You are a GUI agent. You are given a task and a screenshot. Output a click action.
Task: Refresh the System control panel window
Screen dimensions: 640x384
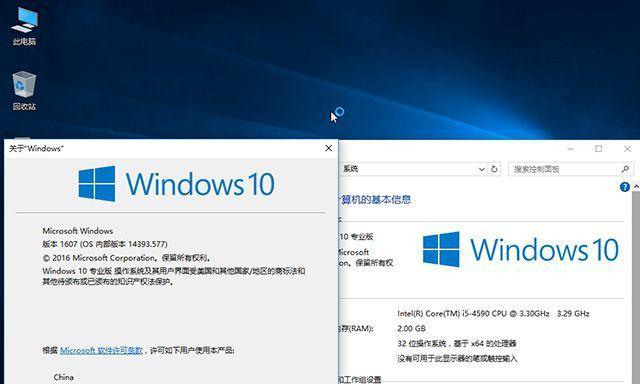pos(494,169)
